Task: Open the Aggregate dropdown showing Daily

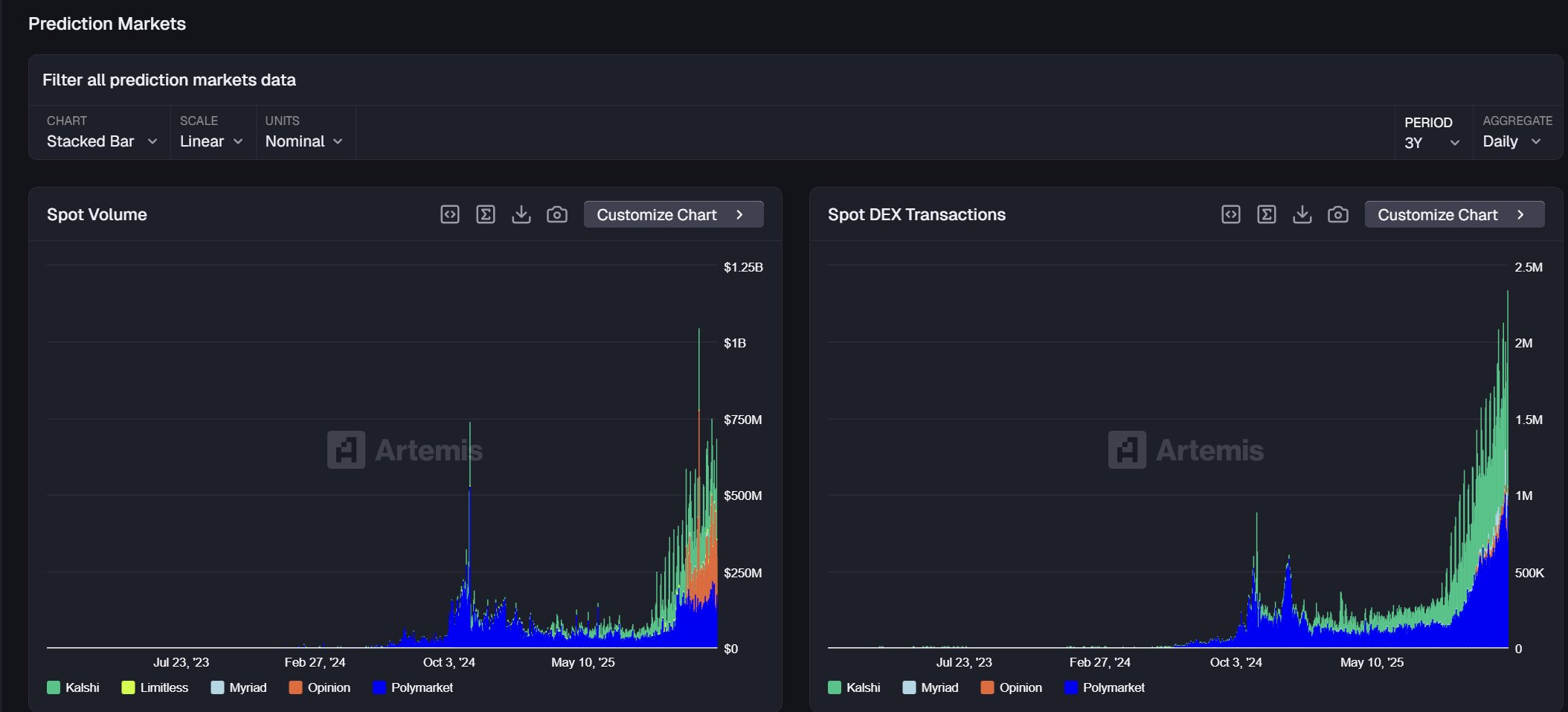Action: pyautogui.click(x=1517, y=132)
